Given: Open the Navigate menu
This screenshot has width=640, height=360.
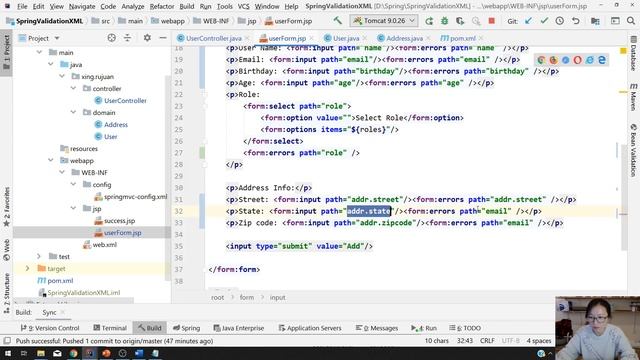Looking at the screenshot, I should click(x=82, y=7).
